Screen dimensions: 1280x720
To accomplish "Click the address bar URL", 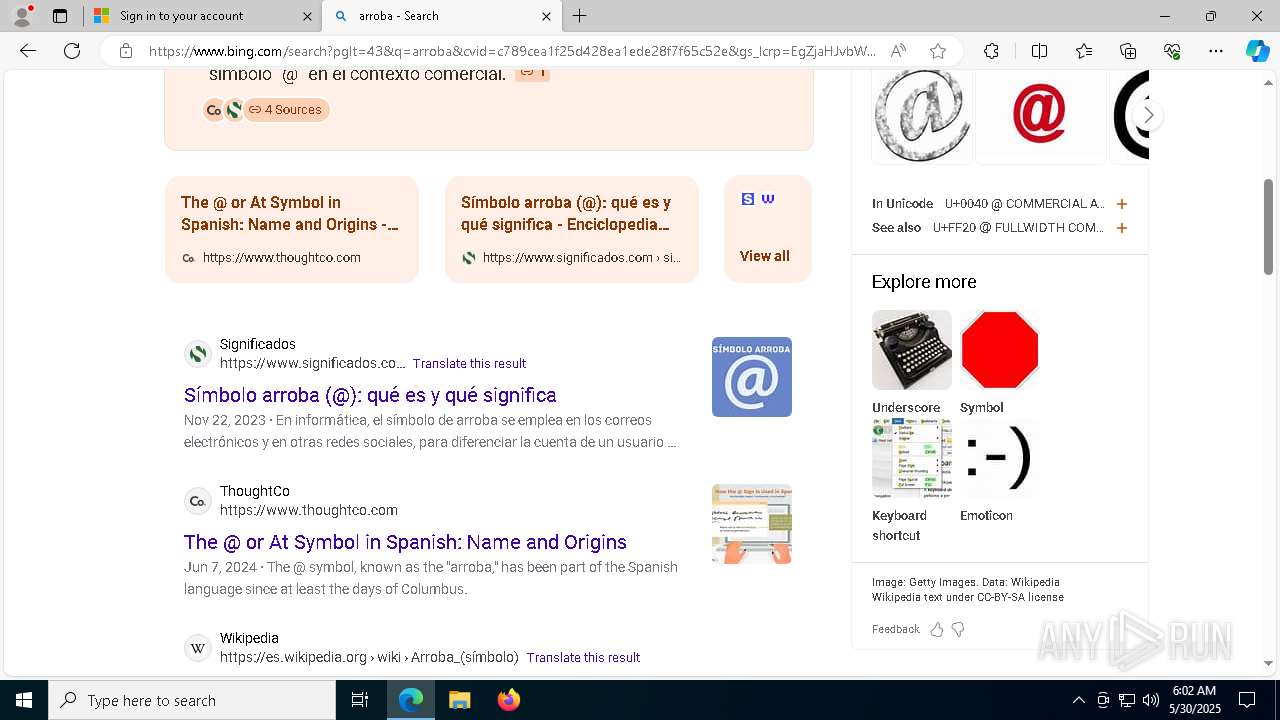I will point(512,51).
